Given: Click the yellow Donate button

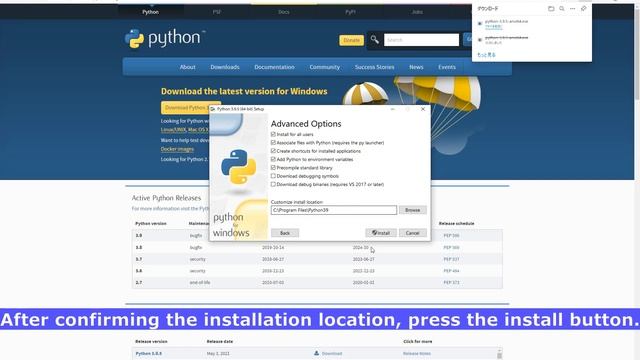Looking at the screenshot, I should click(x=351, y=40).
